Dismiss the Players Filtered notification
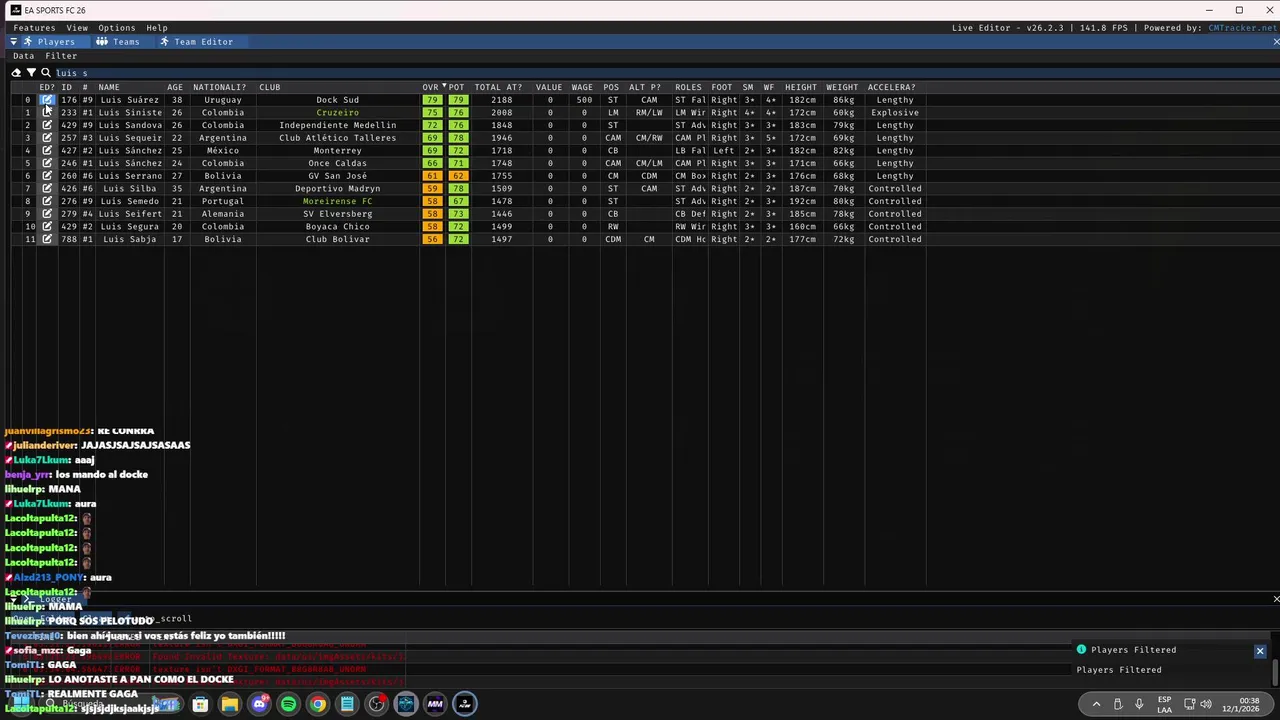The height and width of the screenshot is (720, 1280). [x=1260, y=651]
